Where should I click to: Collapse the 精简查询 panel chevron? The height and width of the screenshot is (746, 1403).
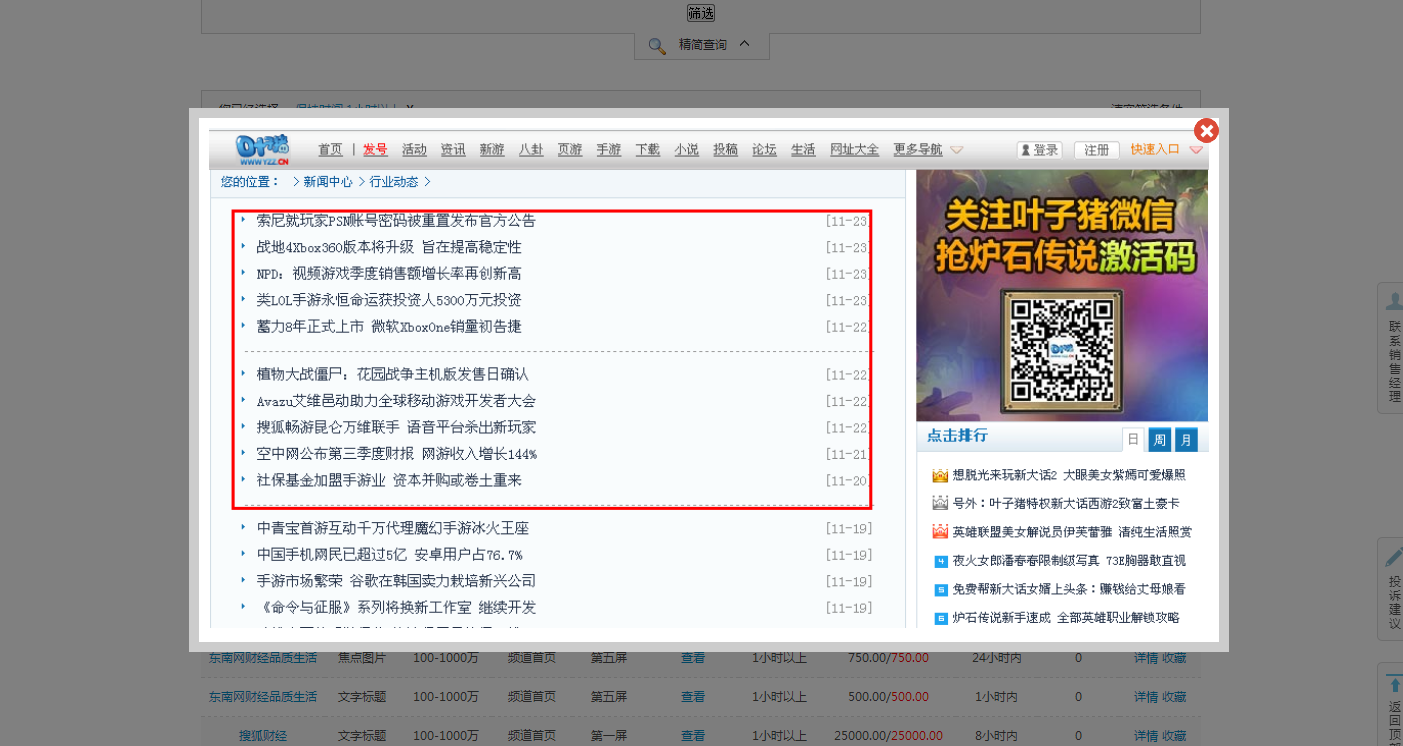click(745, 44)
